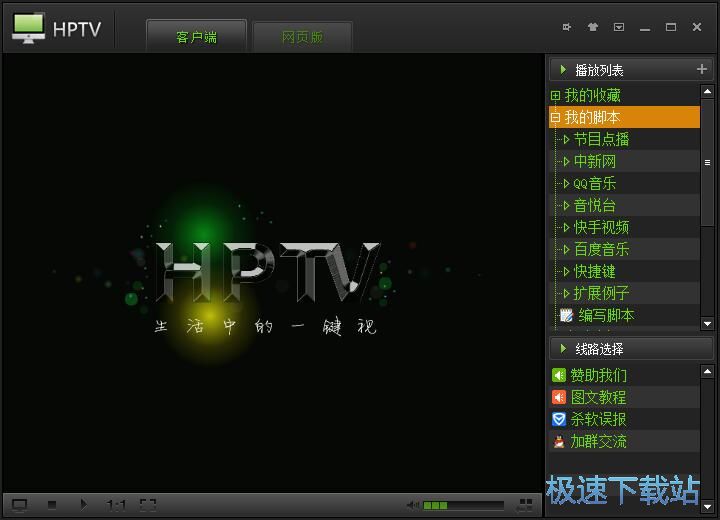
Task: Click the triangle icon beside 百度音乐
Action: tap(566, 249)
